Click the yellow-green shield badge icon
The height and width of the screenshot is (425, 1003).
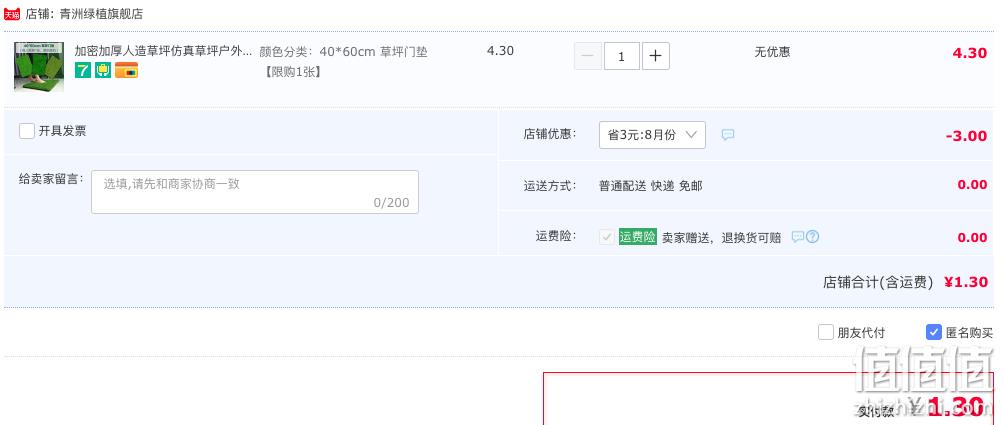pyautogui.click(x=103, y=70)
